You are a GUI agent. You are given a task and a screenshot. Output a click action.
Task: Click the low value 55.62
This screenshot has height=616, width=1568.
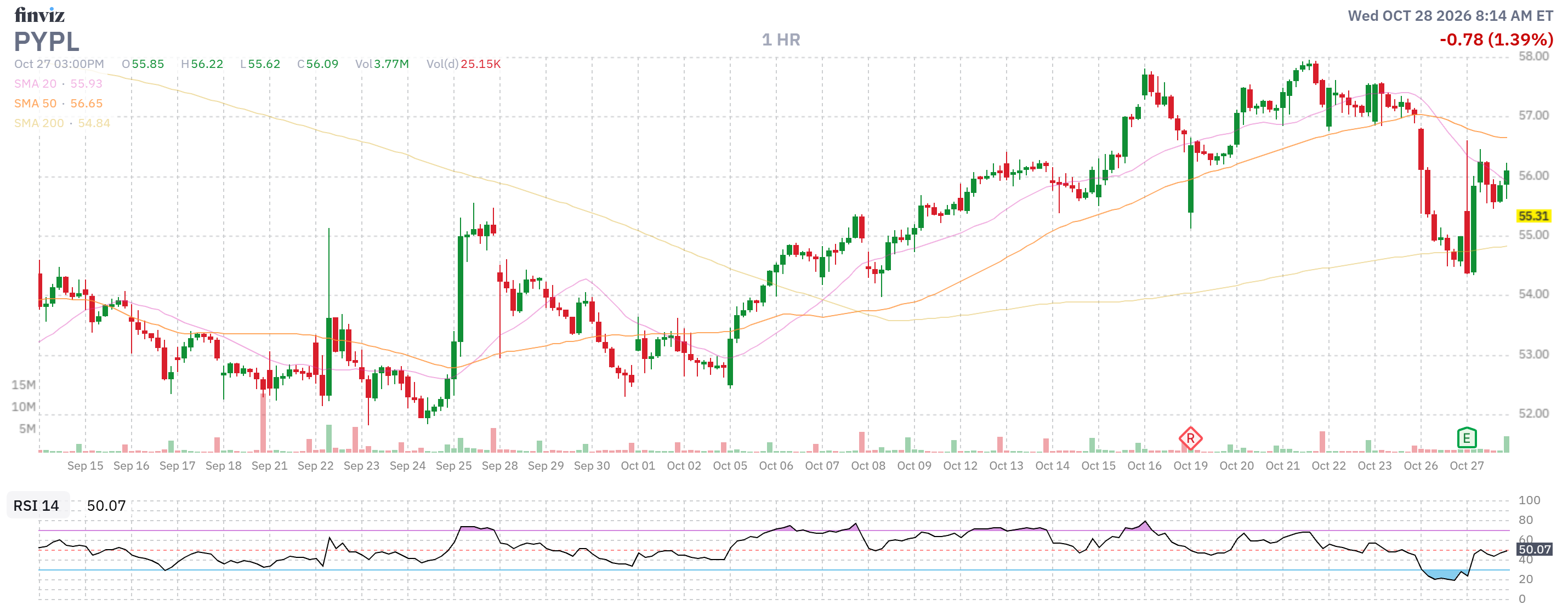coord(264,64)
